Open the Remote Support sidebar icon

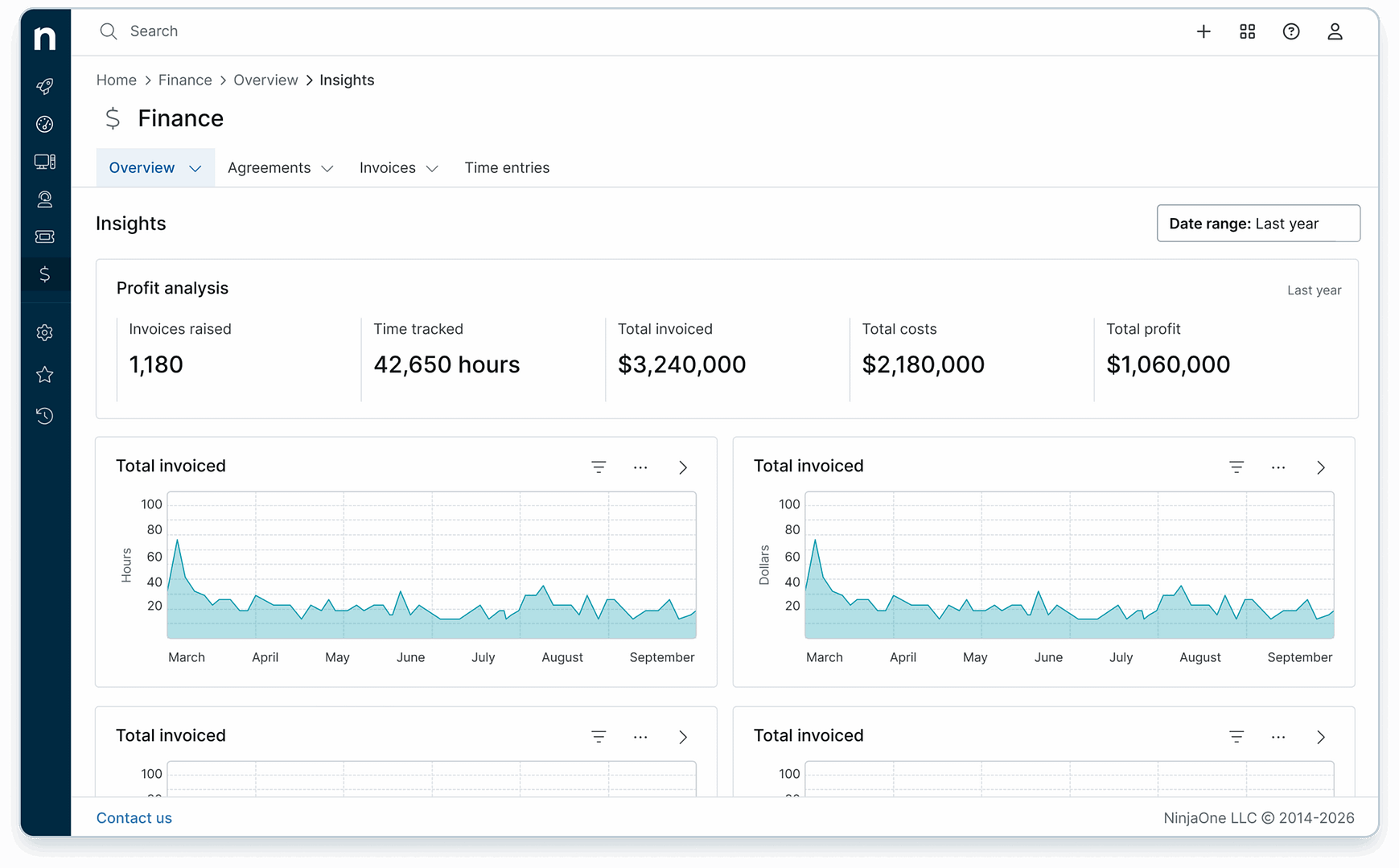pyautogui.click(x=45, y=200)
